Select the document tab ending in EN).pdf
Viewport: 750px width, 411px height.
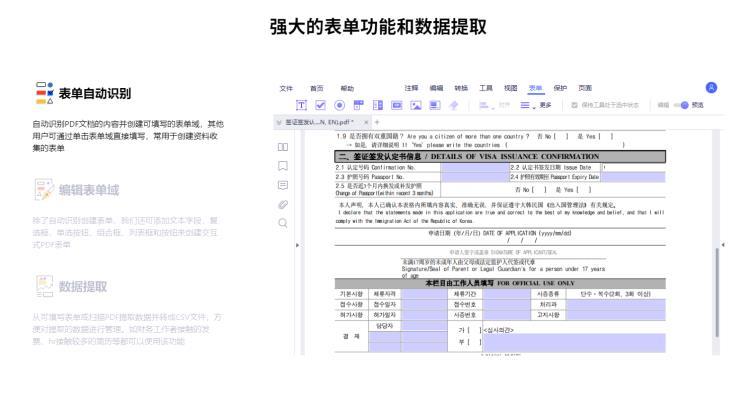[x=320, y=122]
